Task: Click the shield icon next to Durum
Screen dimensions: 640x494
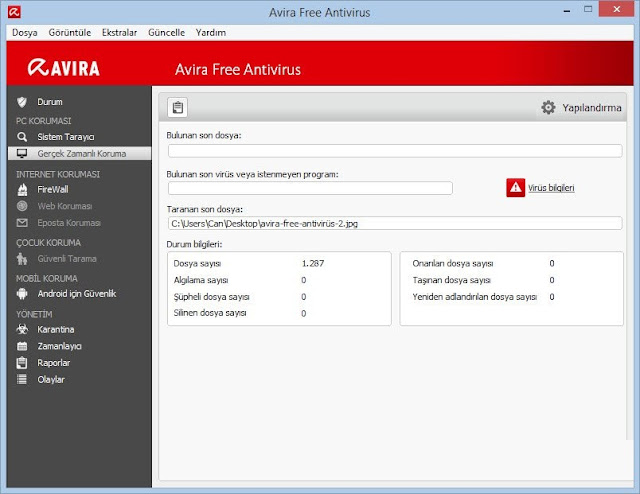Action: tap(22, 102)
